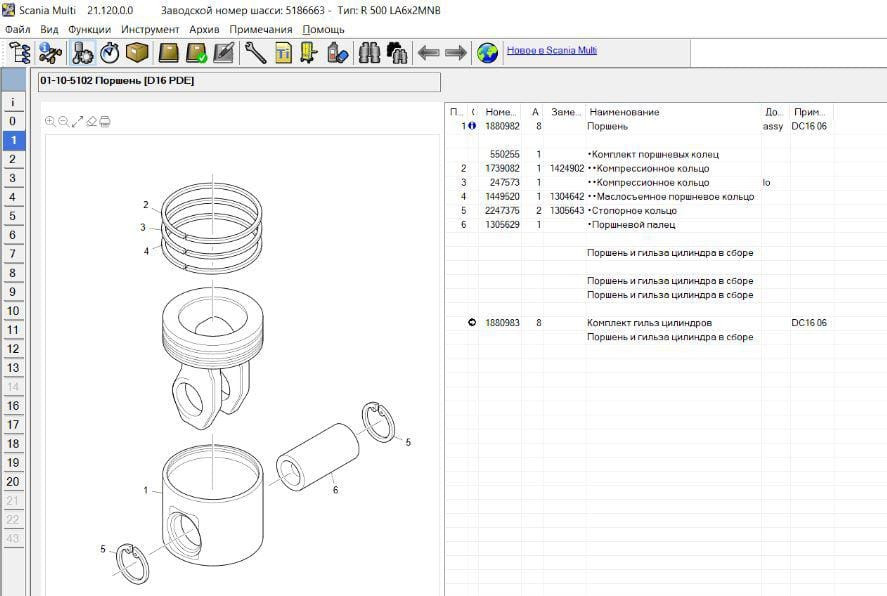The height and width of the screenshot is (596, 887).
Task: Open the Функции menu
Action: (x=89, y=29)
